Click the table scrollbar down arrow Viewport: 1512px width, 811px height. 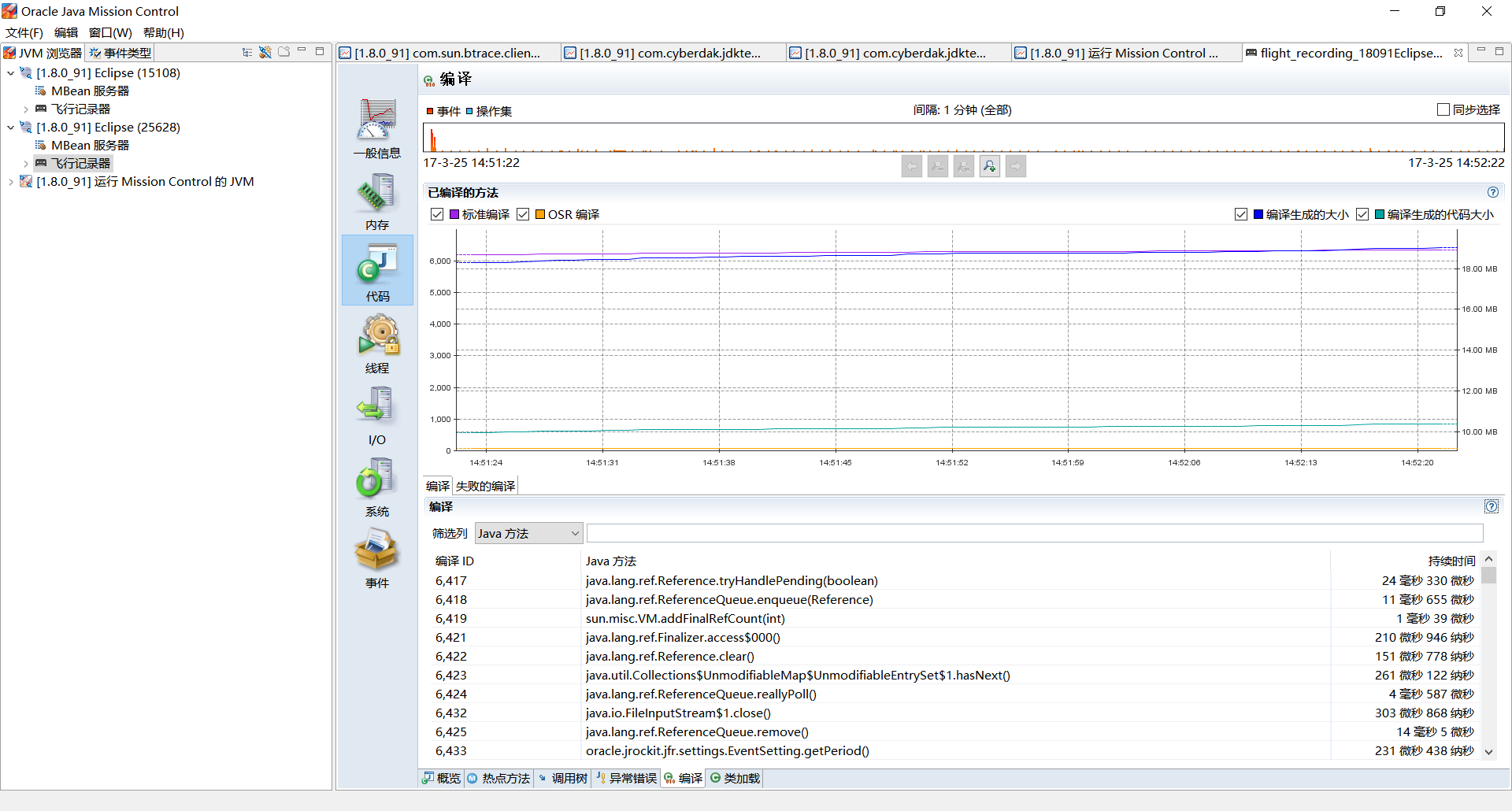coord(1488,752)
